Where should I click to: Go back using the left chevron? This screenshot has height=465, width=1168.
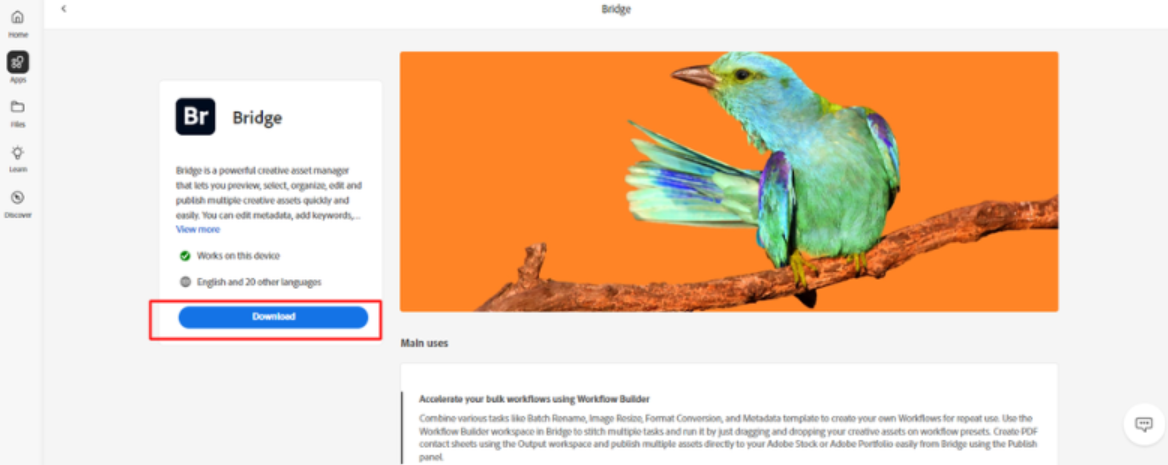coord(63,8)
